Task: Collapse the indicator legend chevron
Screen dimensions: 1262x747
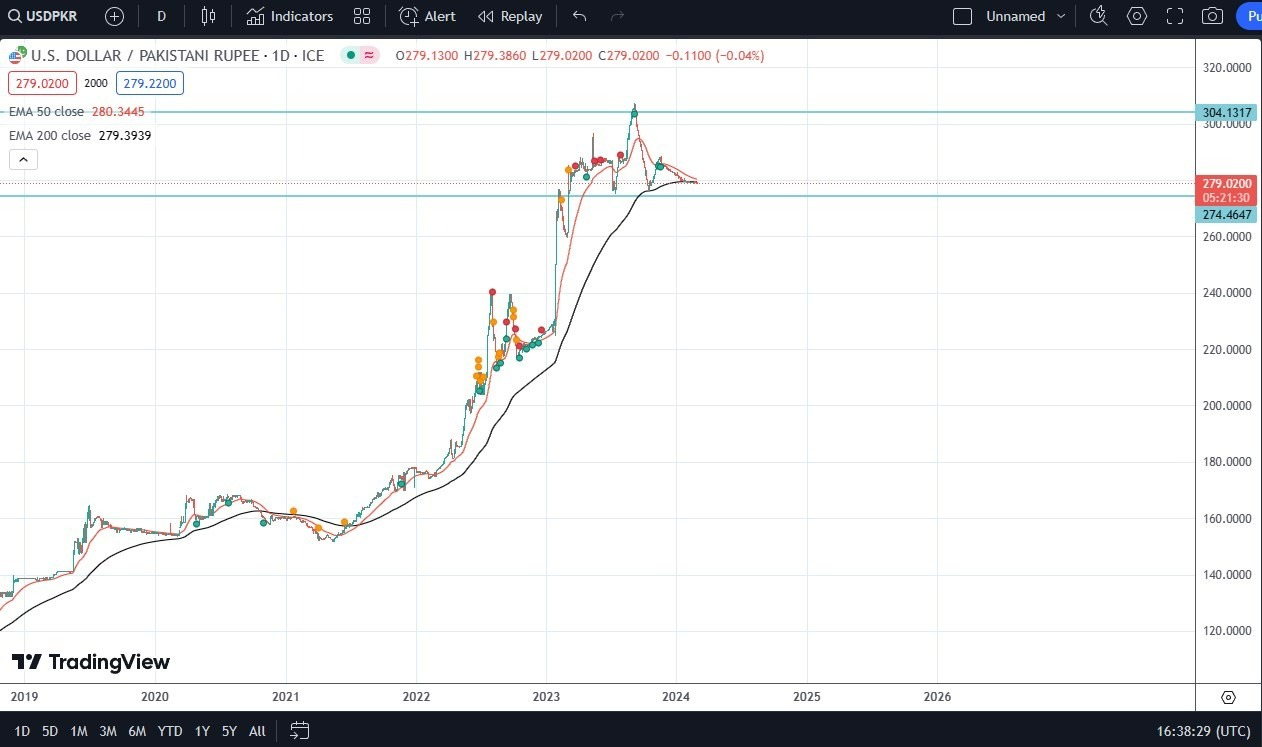Action: point(23,159)
